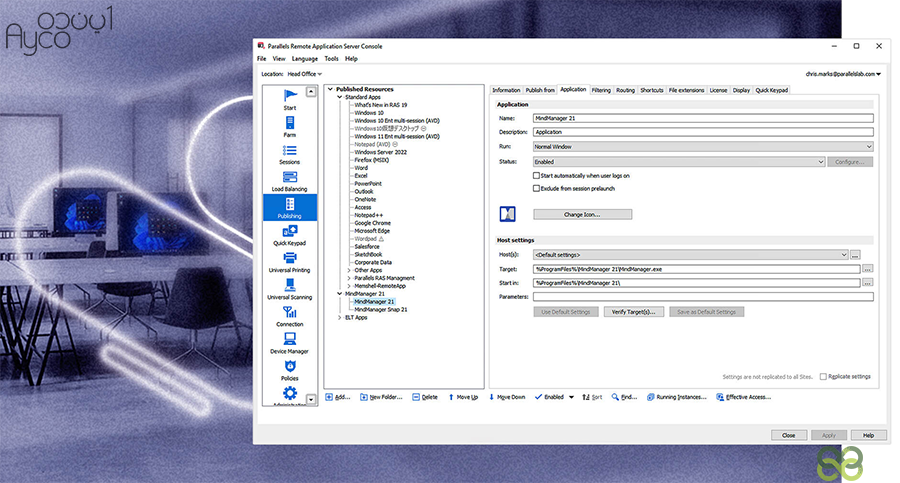Expand the Other Apps folder
The height and width of the screenshot is (483, 900).
pos(349,270)
